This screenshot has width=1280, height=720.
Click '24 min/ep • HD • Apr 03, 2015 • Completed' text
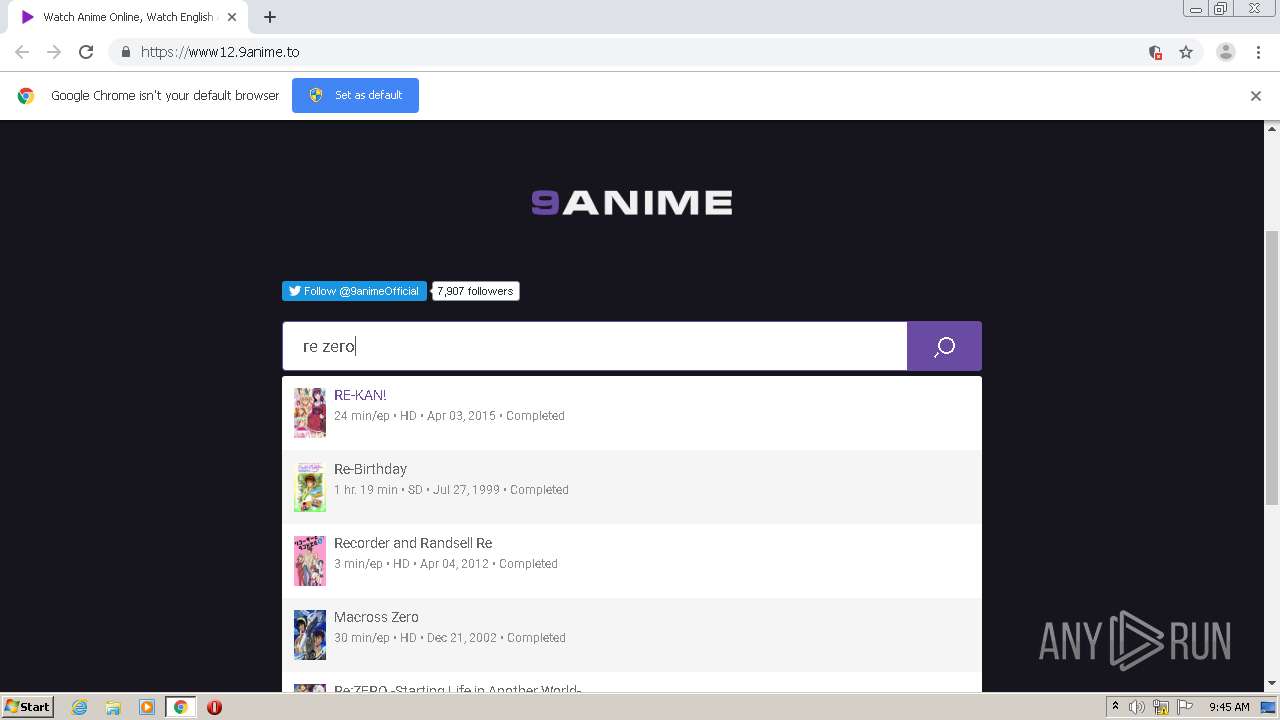(449, 416)
